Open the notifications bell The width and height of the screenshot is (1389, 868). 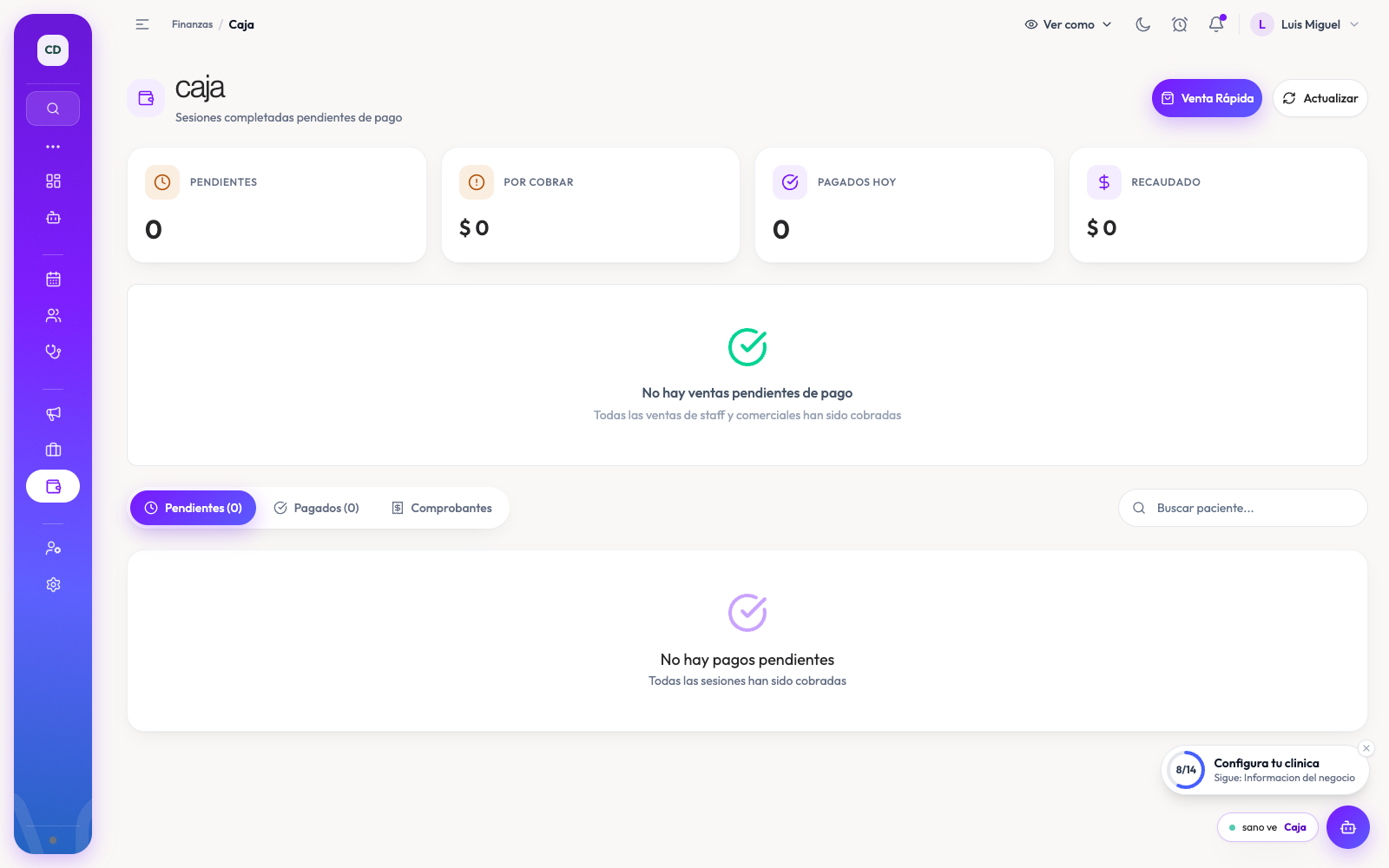[x=1216, y=24]
